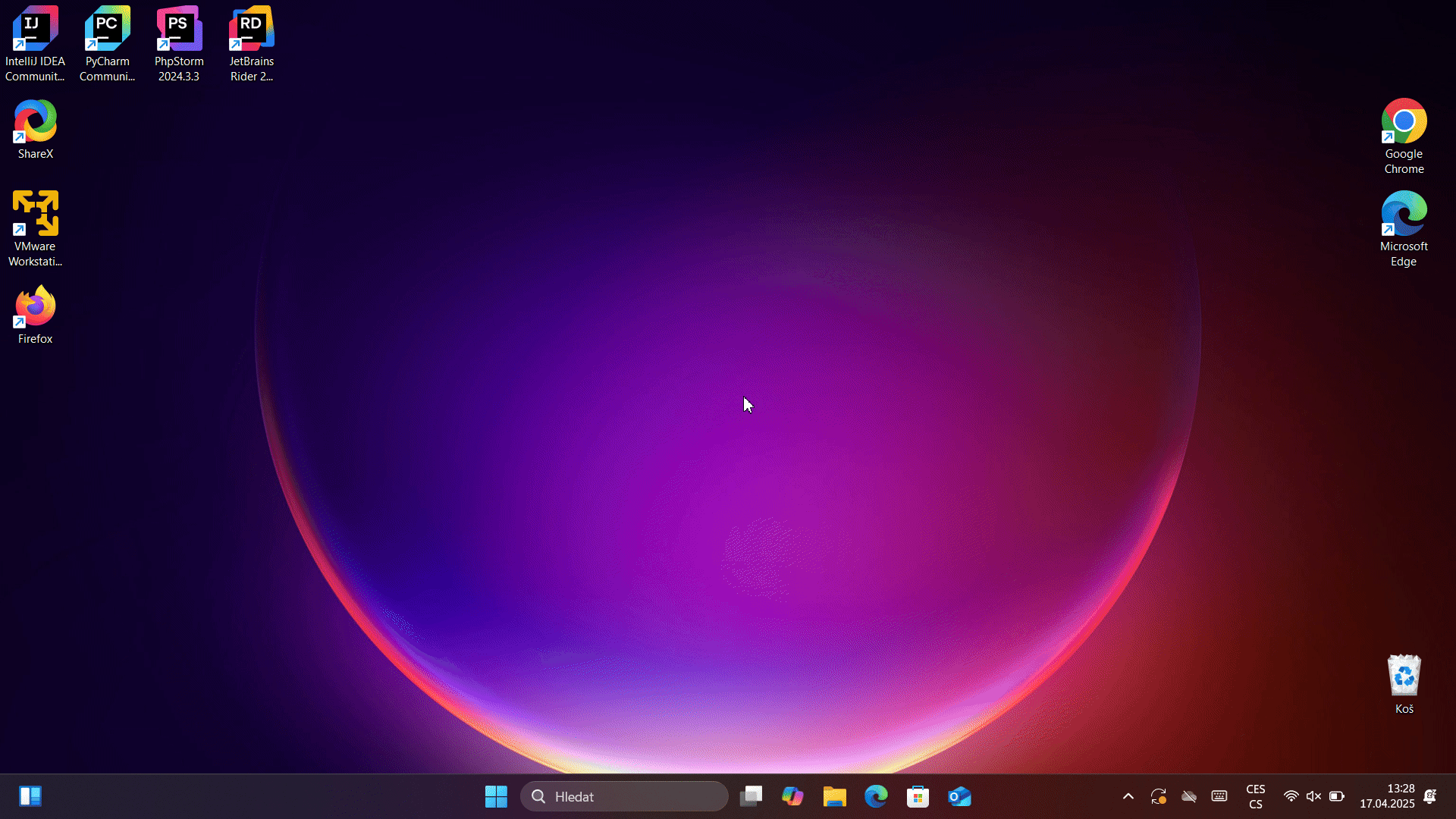Open PhpStorm 2024.3.3
The height and width of the screenshot is (819, 1456).
tap(179, 30)
